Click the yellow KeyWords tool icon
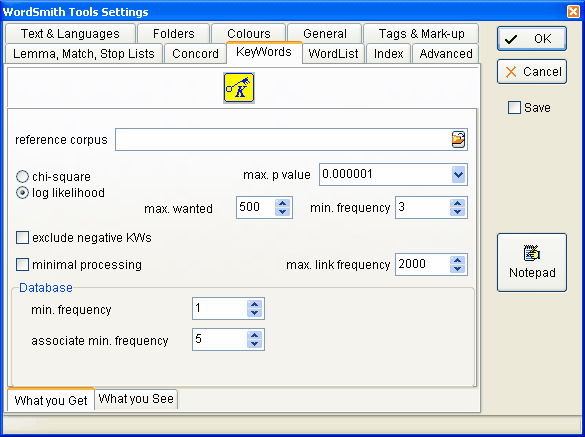 [239, 88]
